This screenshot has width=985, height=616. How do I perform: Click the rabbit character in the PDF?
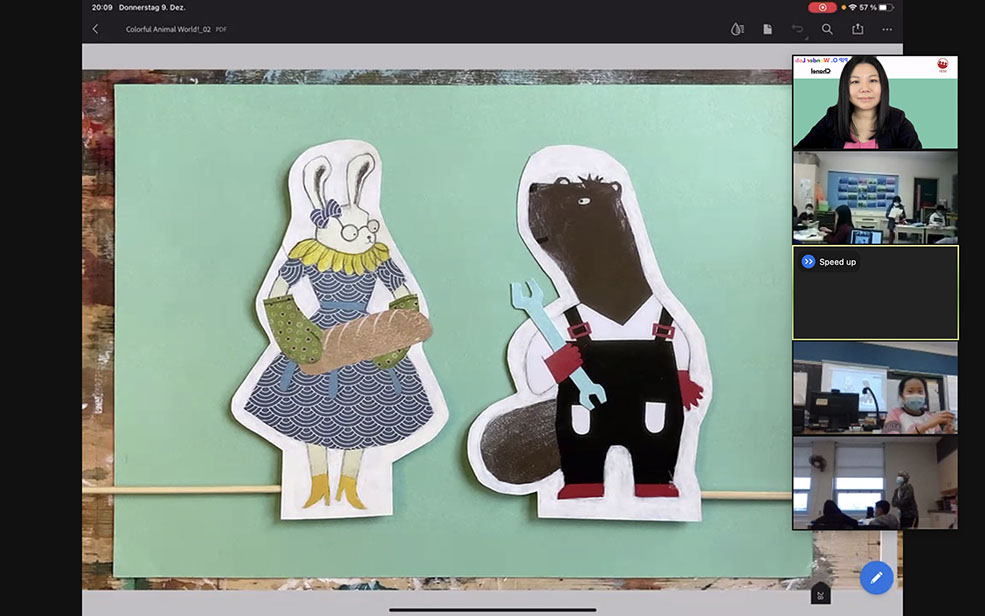340,330
